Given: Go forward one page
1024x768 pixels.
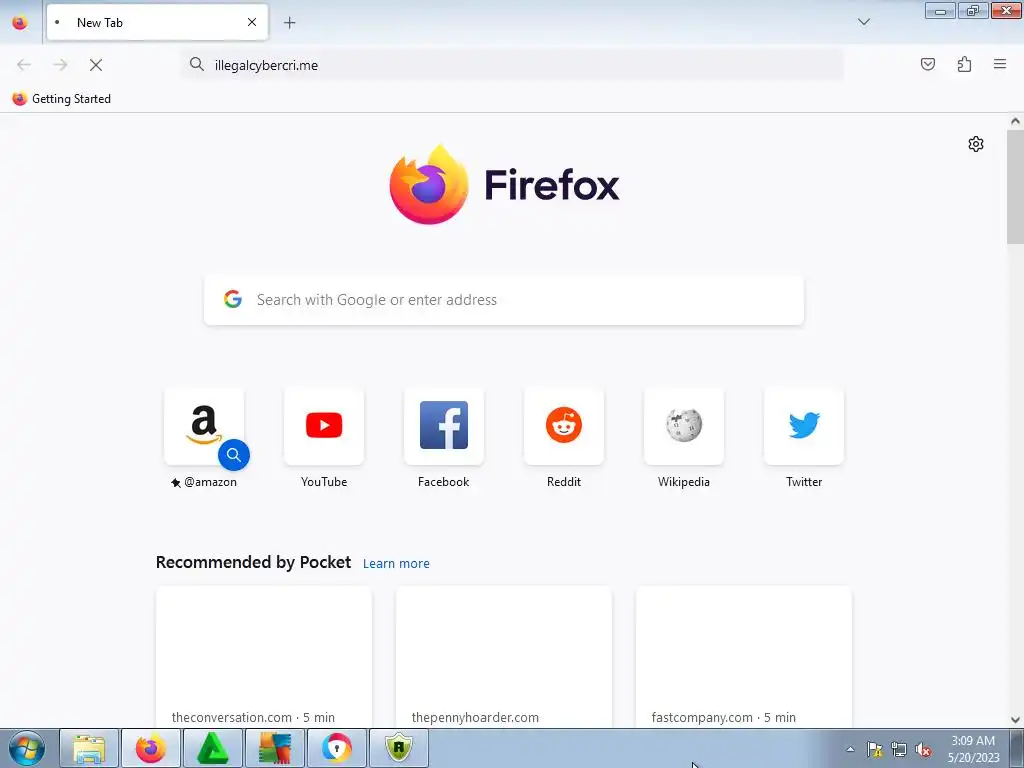Looking at the screenshot, I should (60, 65).
